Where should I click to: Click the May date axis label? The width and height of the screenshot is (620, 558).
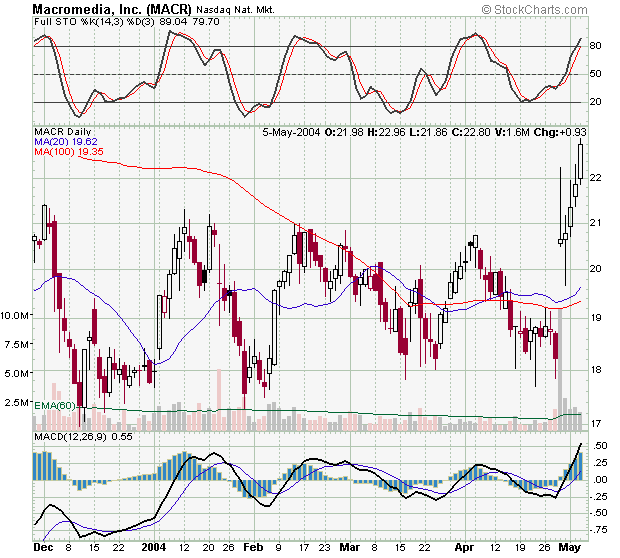tap(569, 547)
